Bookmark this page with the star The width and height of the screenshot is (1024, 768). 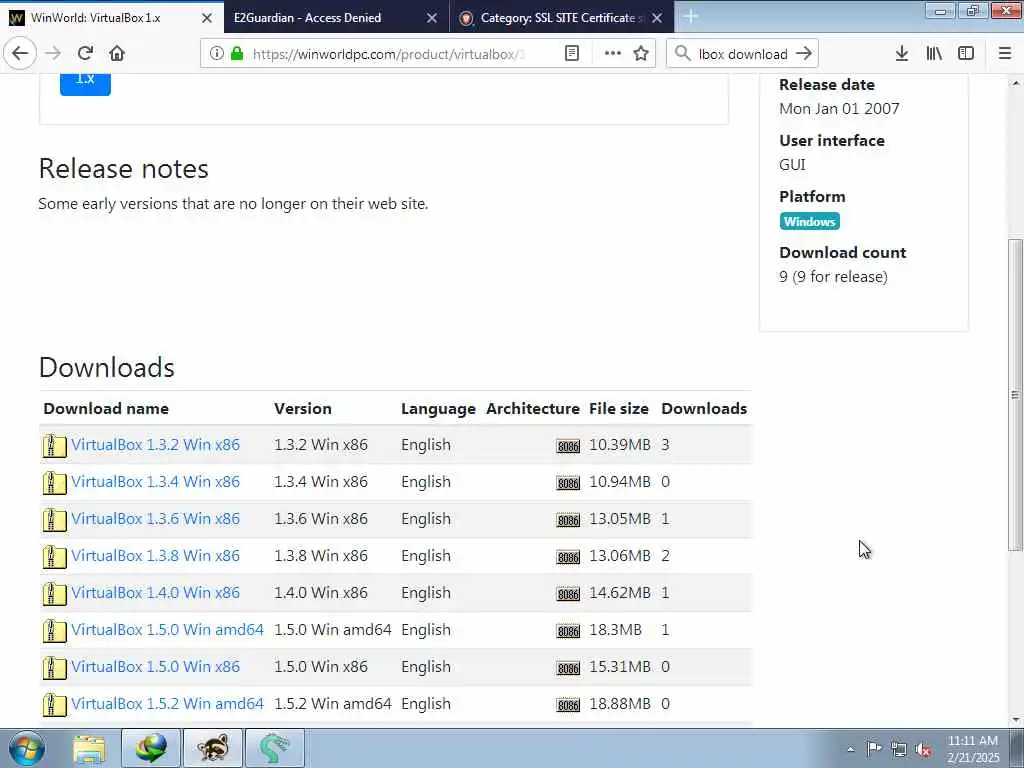tap(641, 54)
